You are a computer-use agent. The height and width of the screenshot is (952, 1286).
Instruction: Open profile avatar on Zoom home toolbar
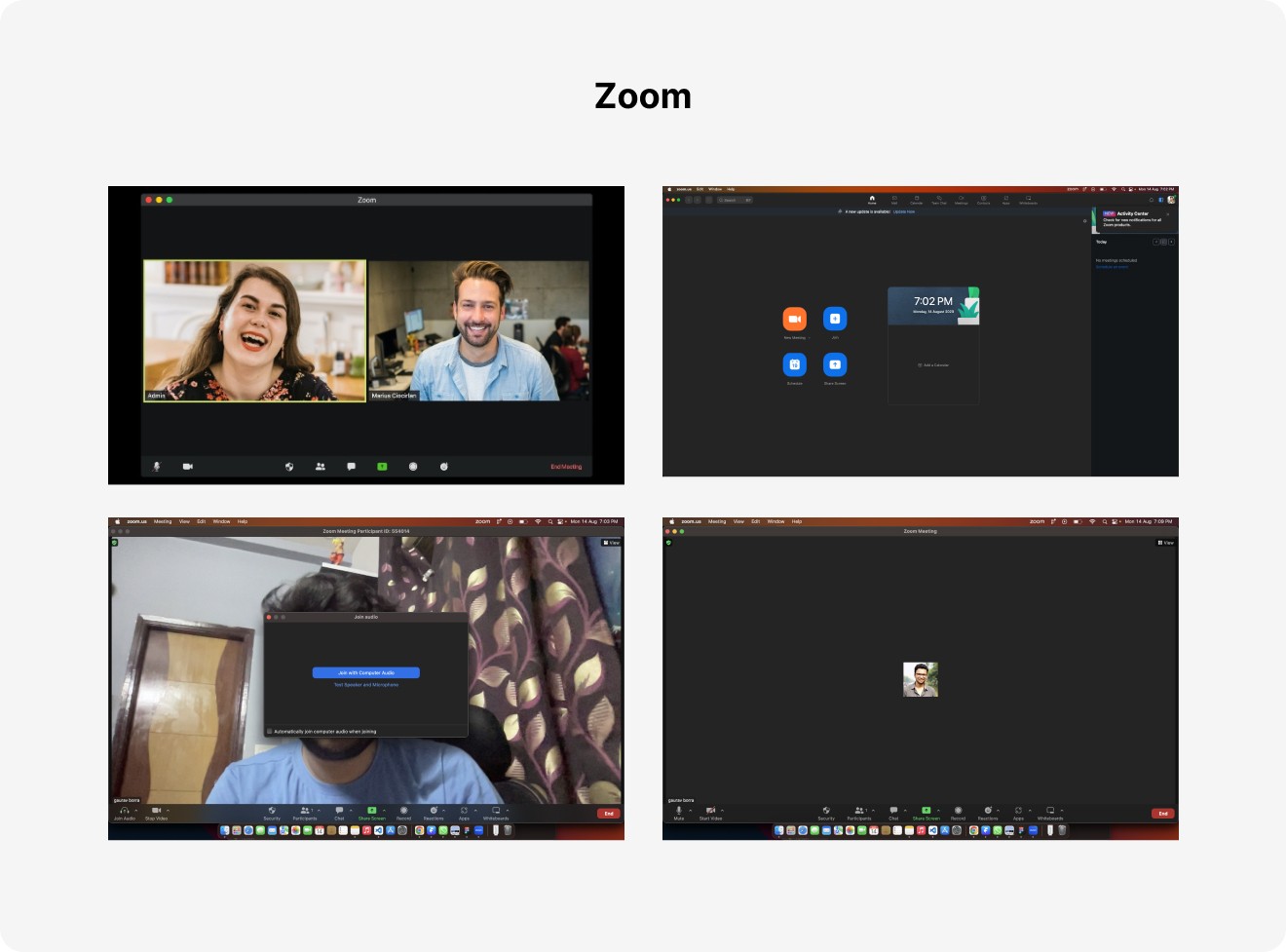[x=1170, y=200]
